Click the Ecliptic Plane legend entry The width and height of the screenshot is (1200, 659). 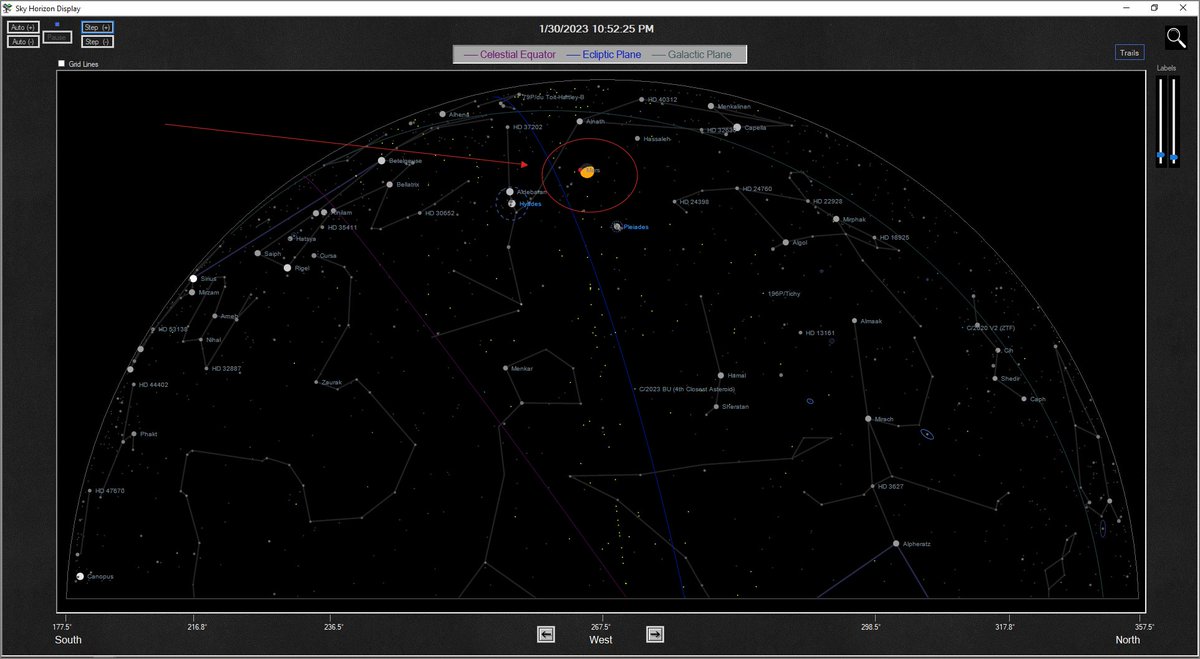pos(604,54)
